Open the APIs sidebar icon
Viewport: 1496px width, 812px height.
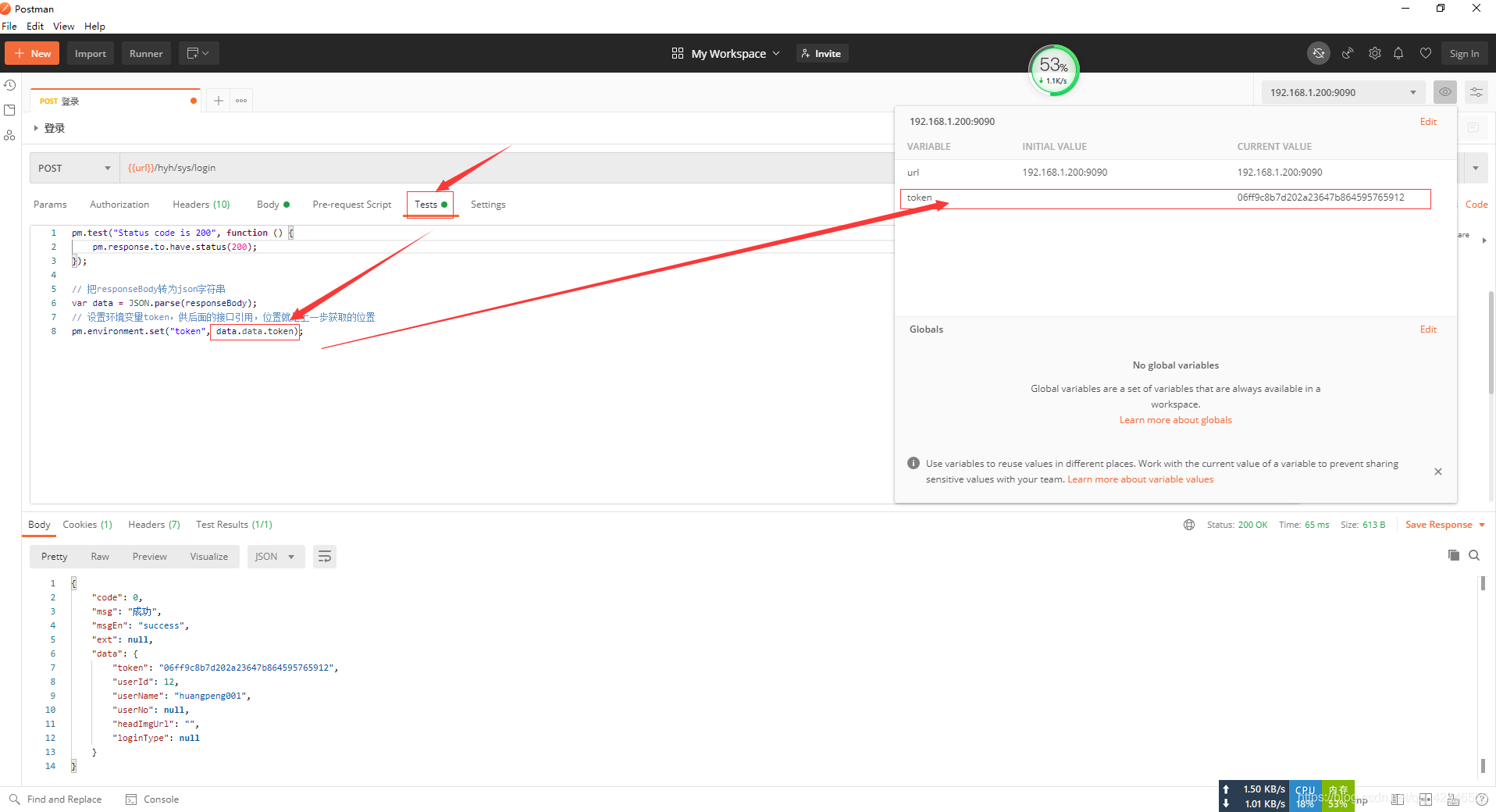[9, 135]
